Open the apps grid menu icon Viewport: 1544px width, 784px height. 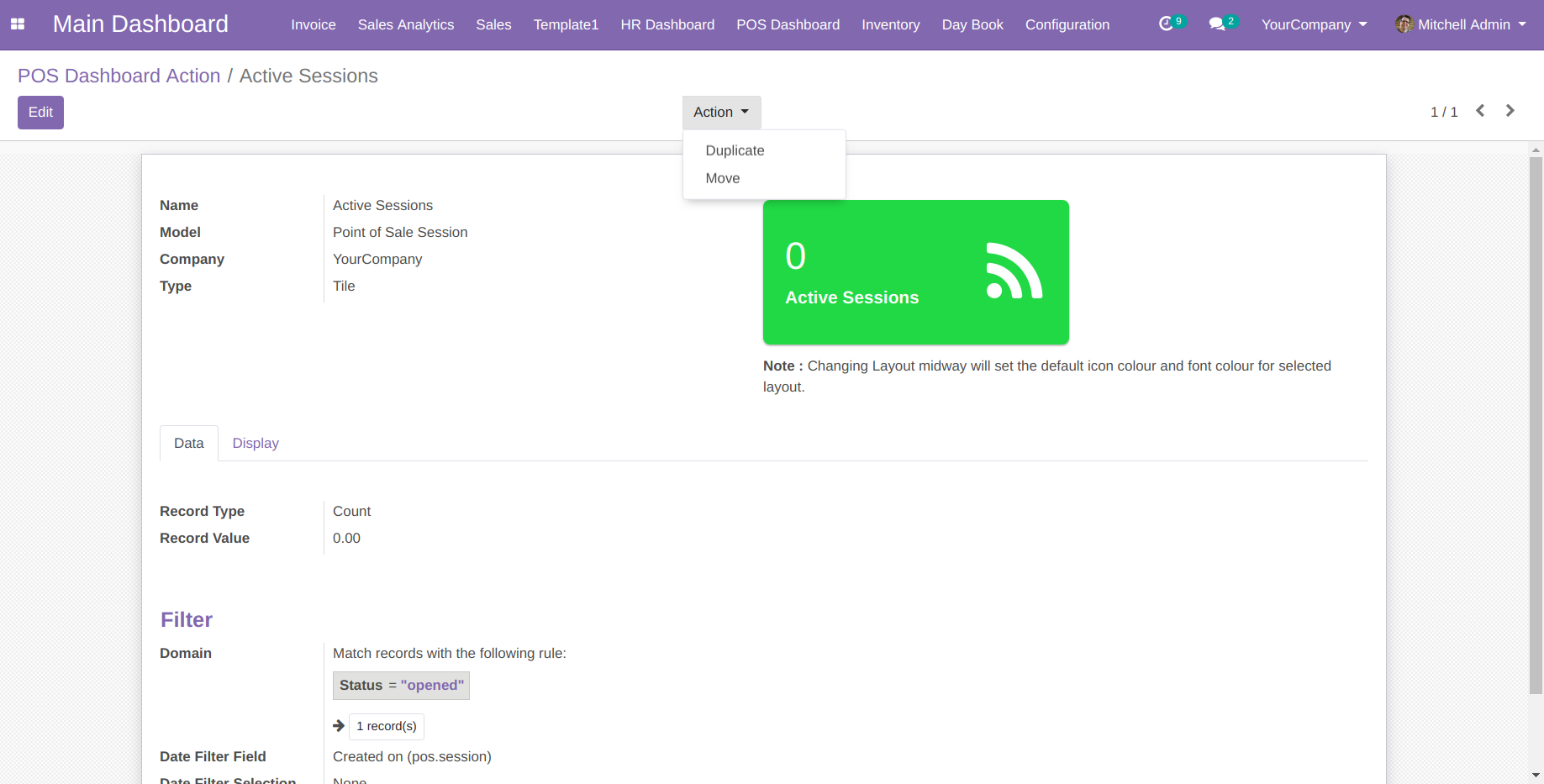point(18,24)
